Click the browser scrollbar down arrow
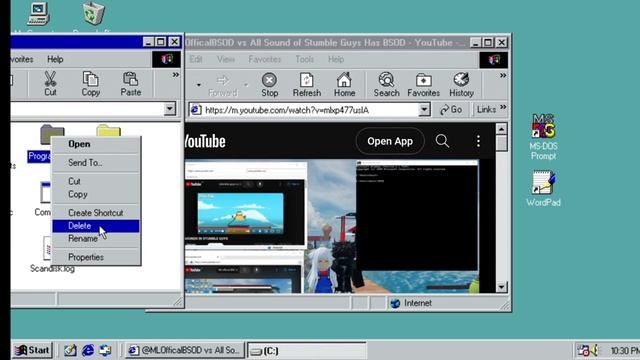The width and height of the screenshot is (640, 360). click(501, 287)
